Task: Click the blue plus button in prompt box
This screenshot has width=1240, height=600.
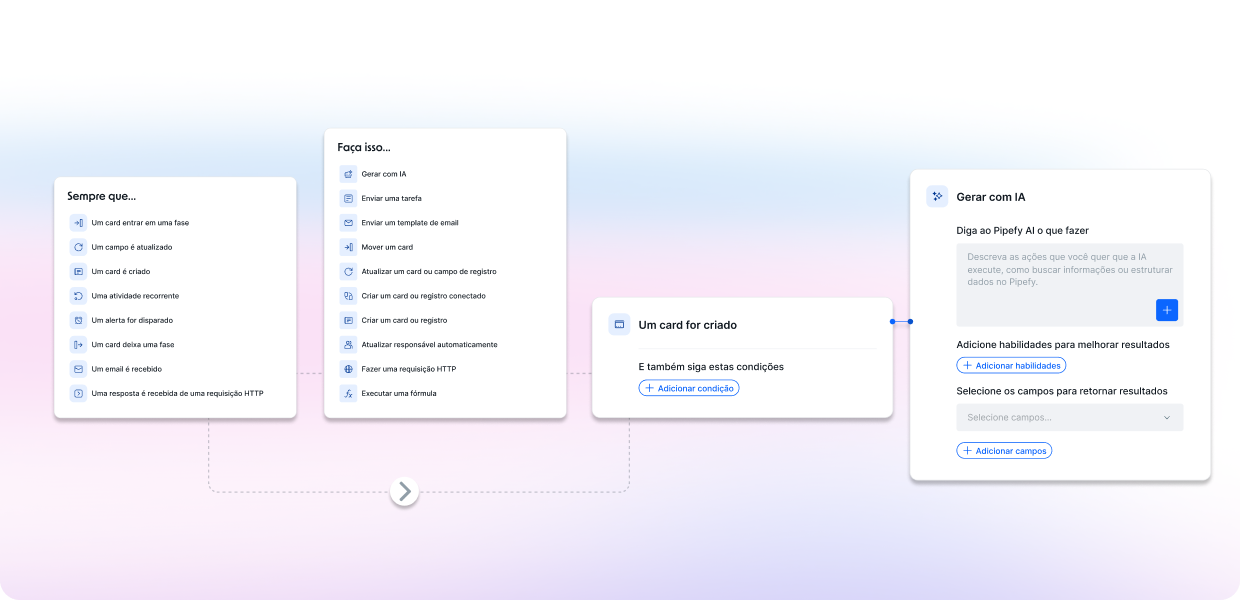Action: click(x=1166, y=310)
